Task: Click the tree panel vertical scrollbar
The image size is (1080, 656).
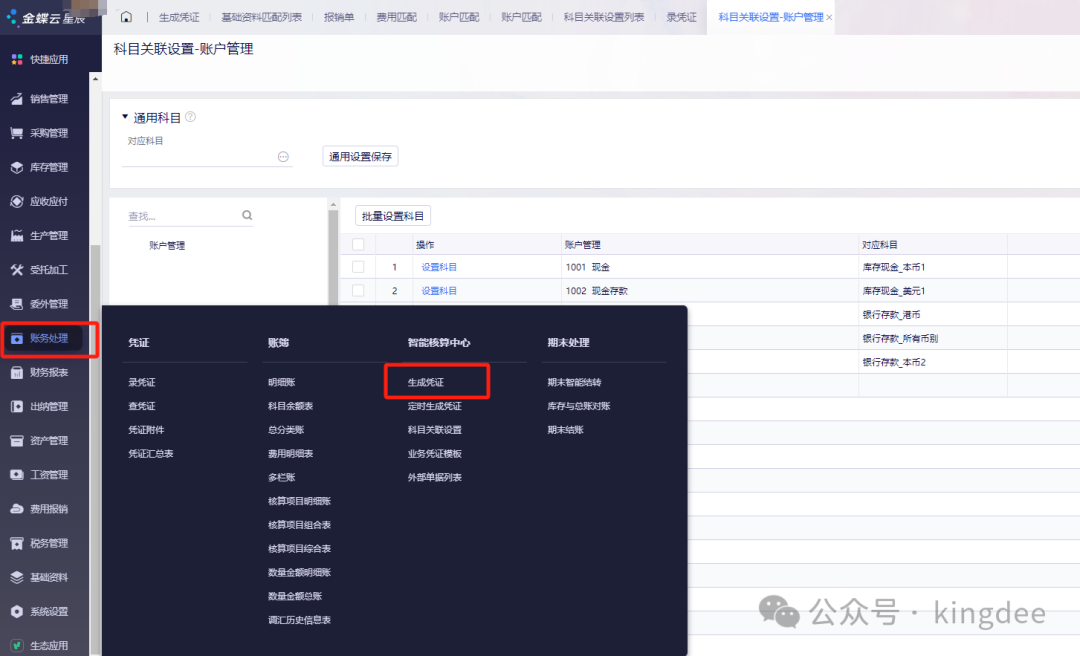Action: (x=333, y=250)
